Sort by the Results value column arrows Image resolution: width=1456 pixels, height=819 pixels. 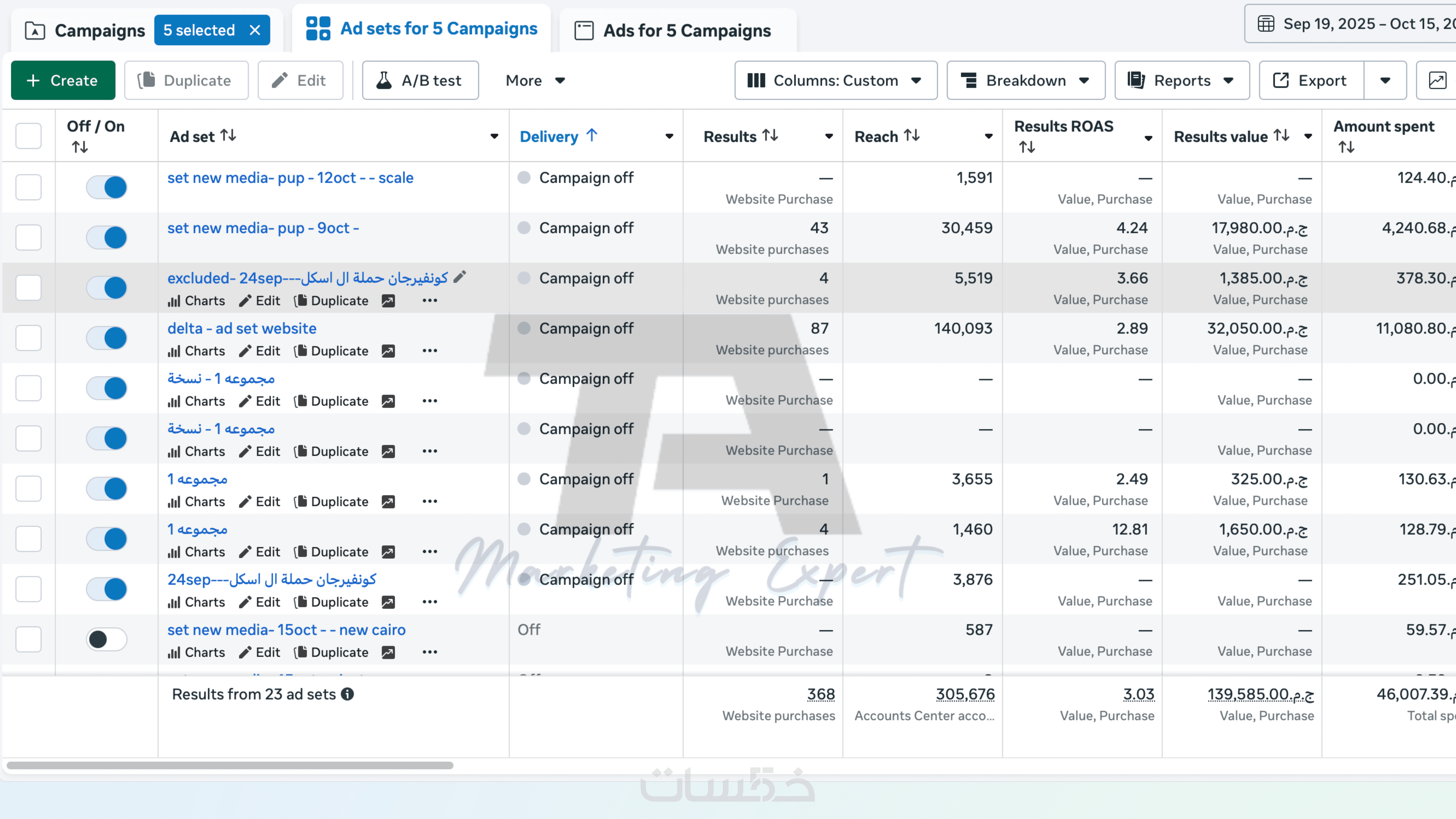point(1281,136)
